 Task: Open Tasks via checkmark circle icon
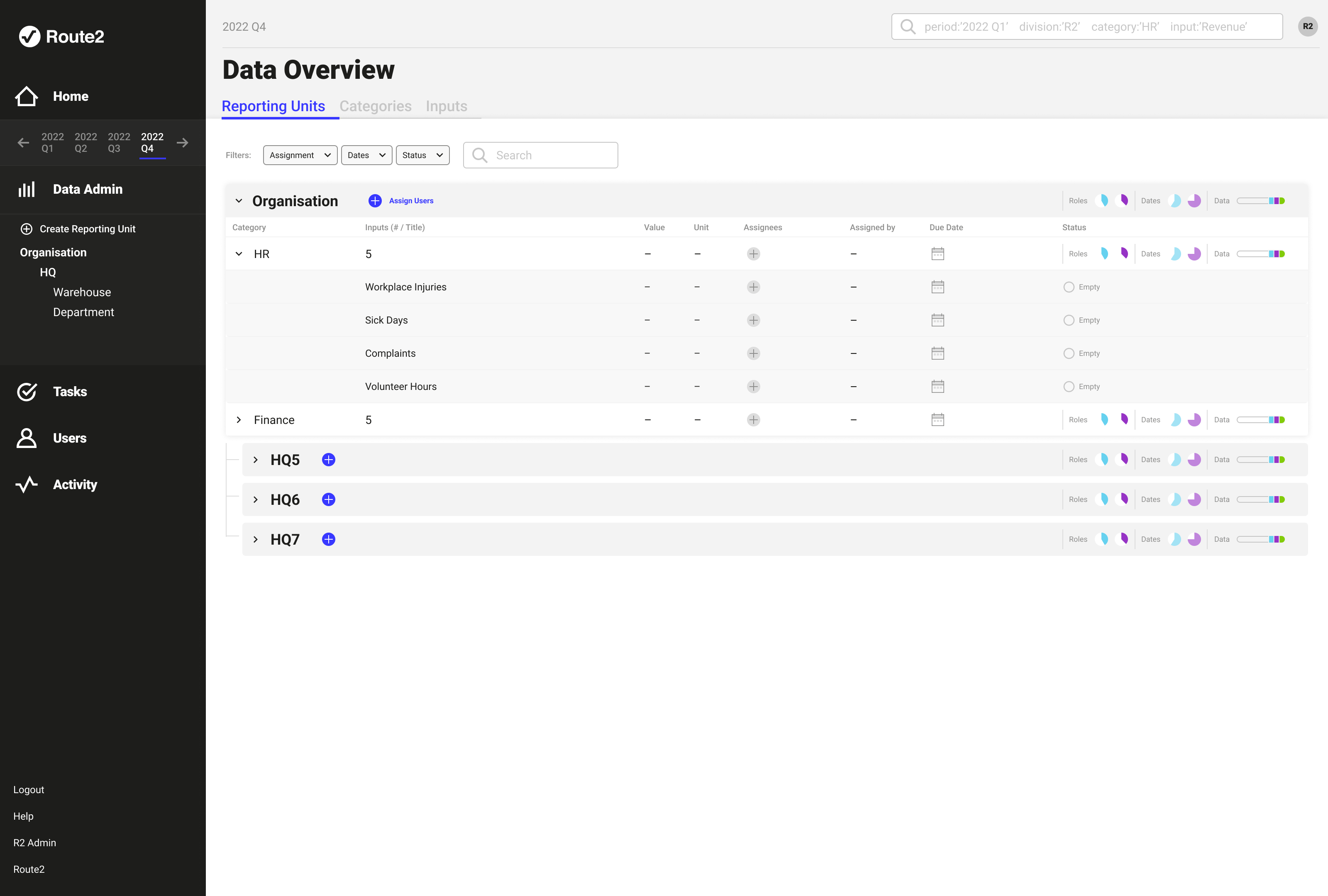pos(26,392)
